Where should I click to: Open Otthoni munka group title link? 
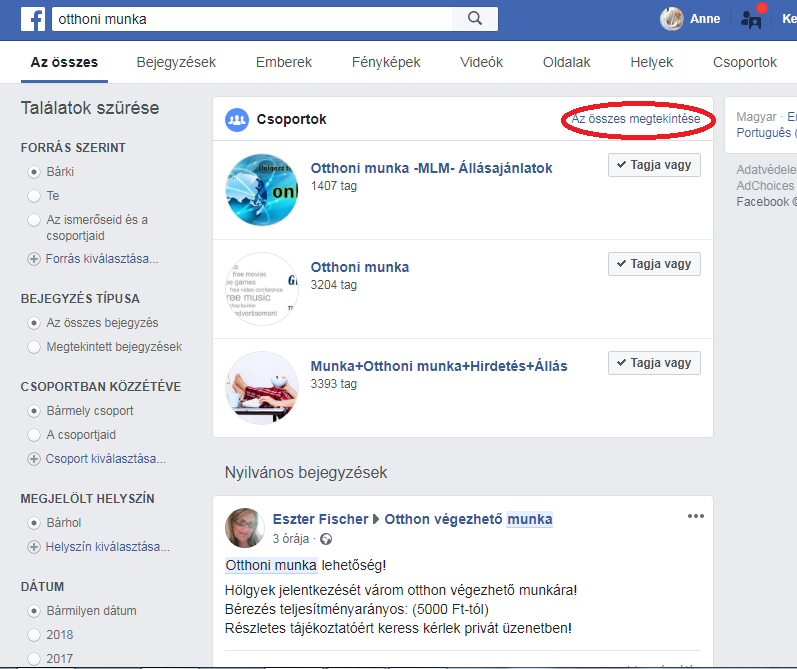coord(360,267)
